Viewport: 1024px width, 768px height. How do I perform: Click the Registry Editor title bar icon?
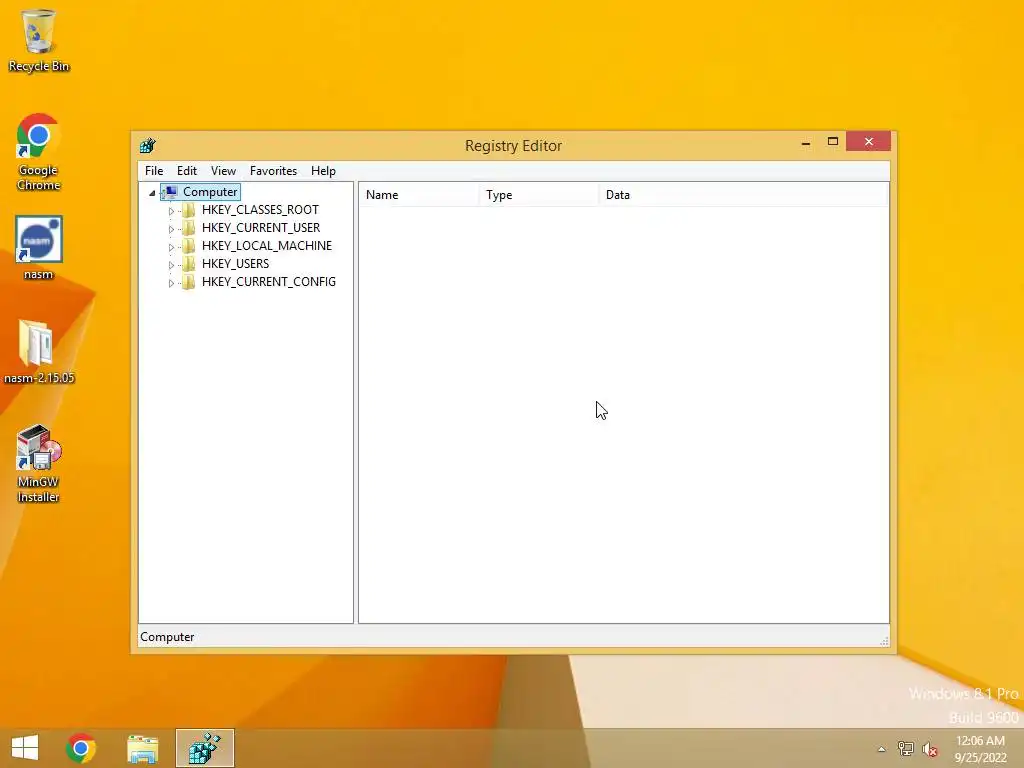[x=148, y=146]
